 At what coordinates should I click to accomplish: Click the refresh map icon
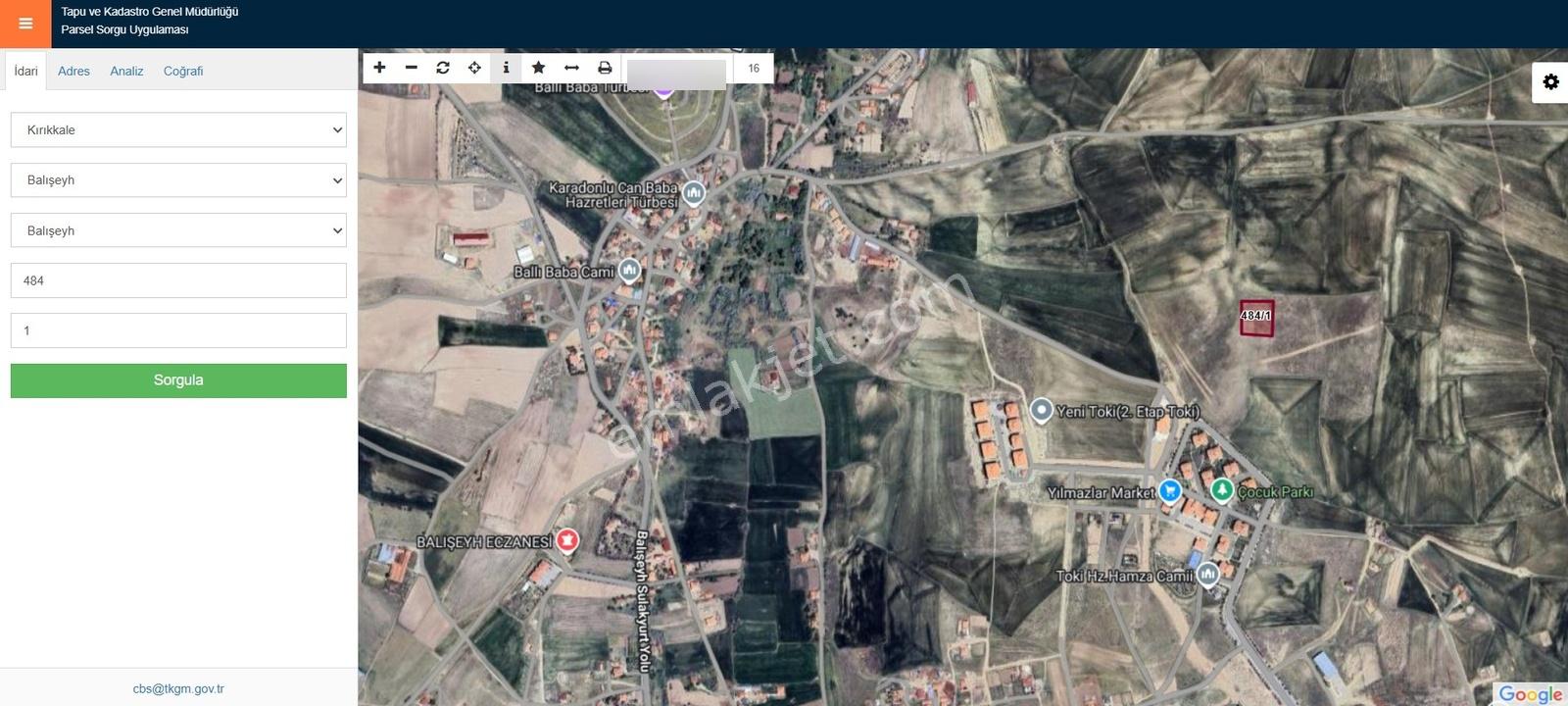[443, 68]
